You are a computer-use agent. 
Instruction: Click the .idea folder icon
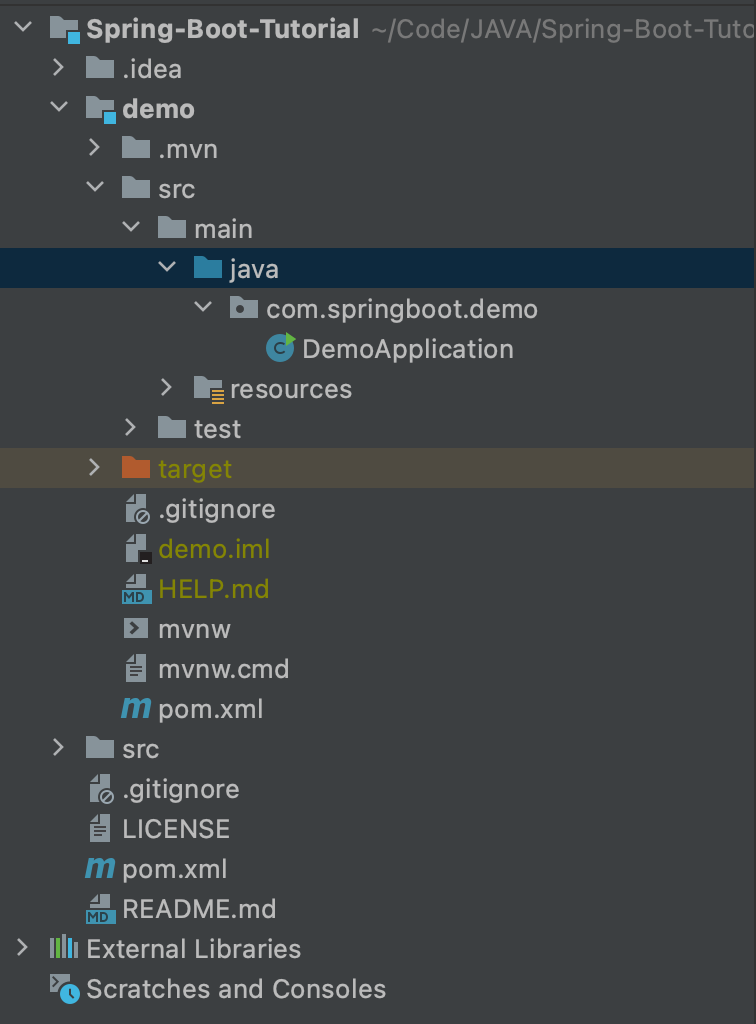[100, 67]
